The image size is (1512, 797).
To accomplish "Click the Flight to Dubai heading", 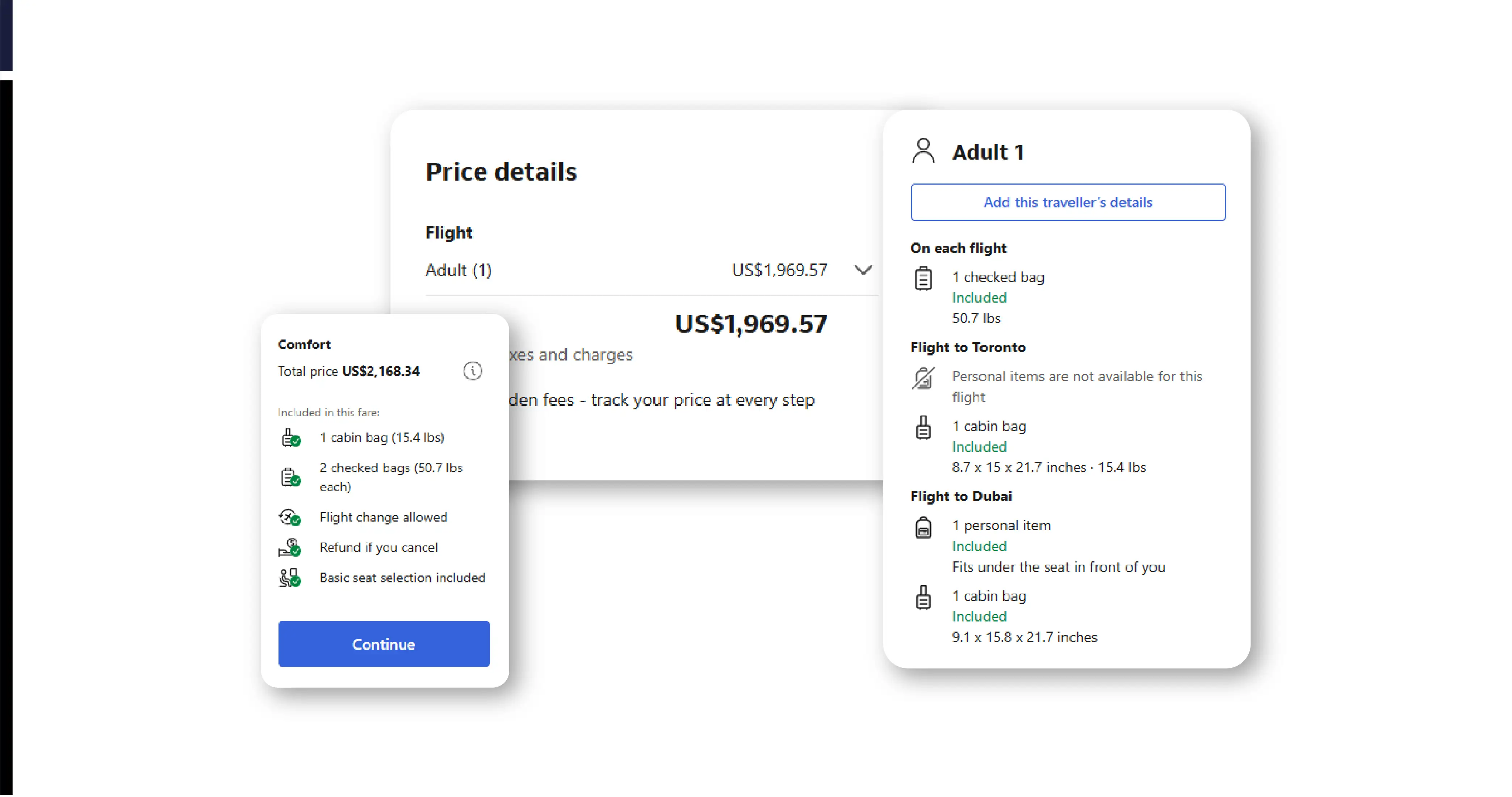I will point(961,496).
